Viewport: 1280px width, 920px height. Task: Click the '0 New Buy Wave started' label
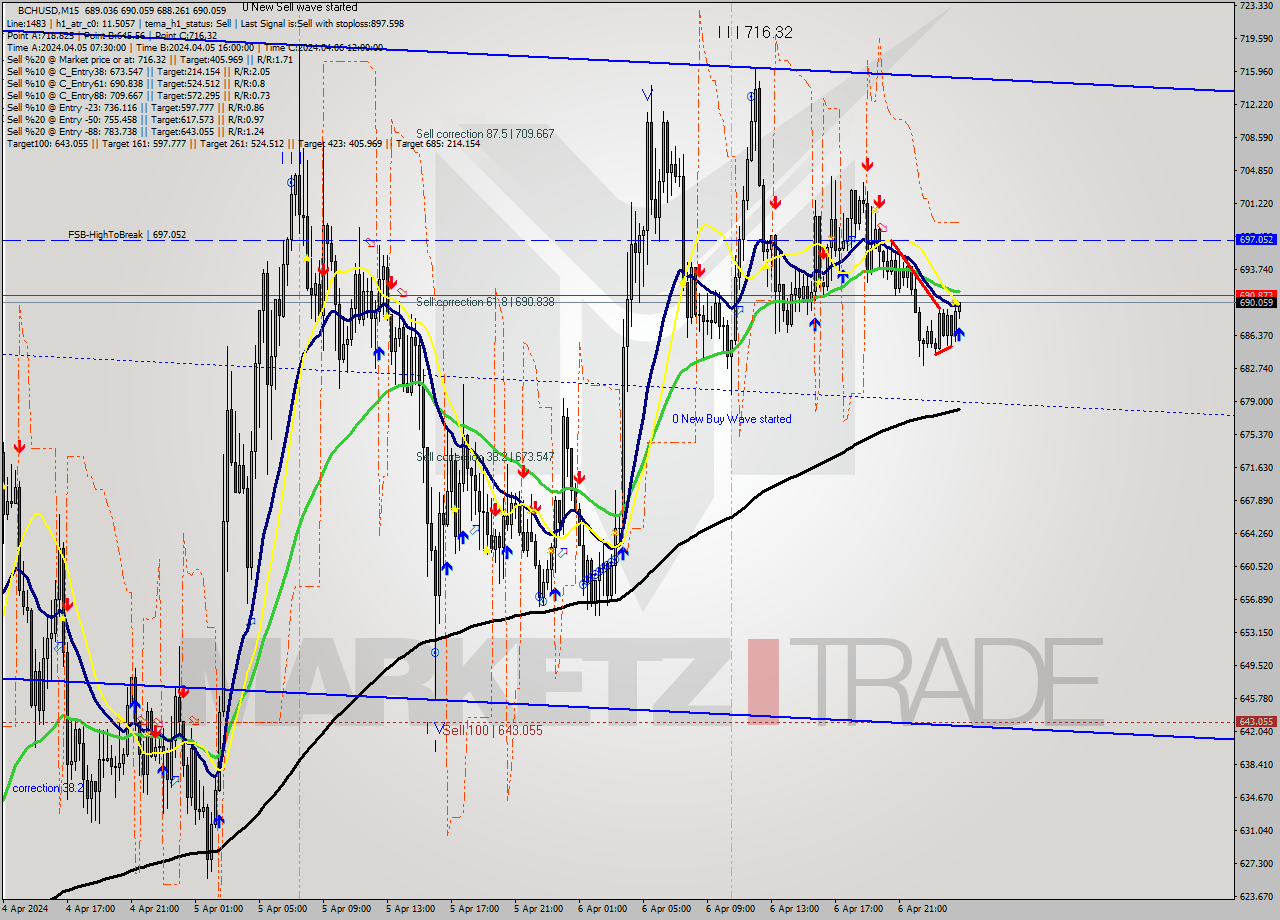click(x=731, y=419)
